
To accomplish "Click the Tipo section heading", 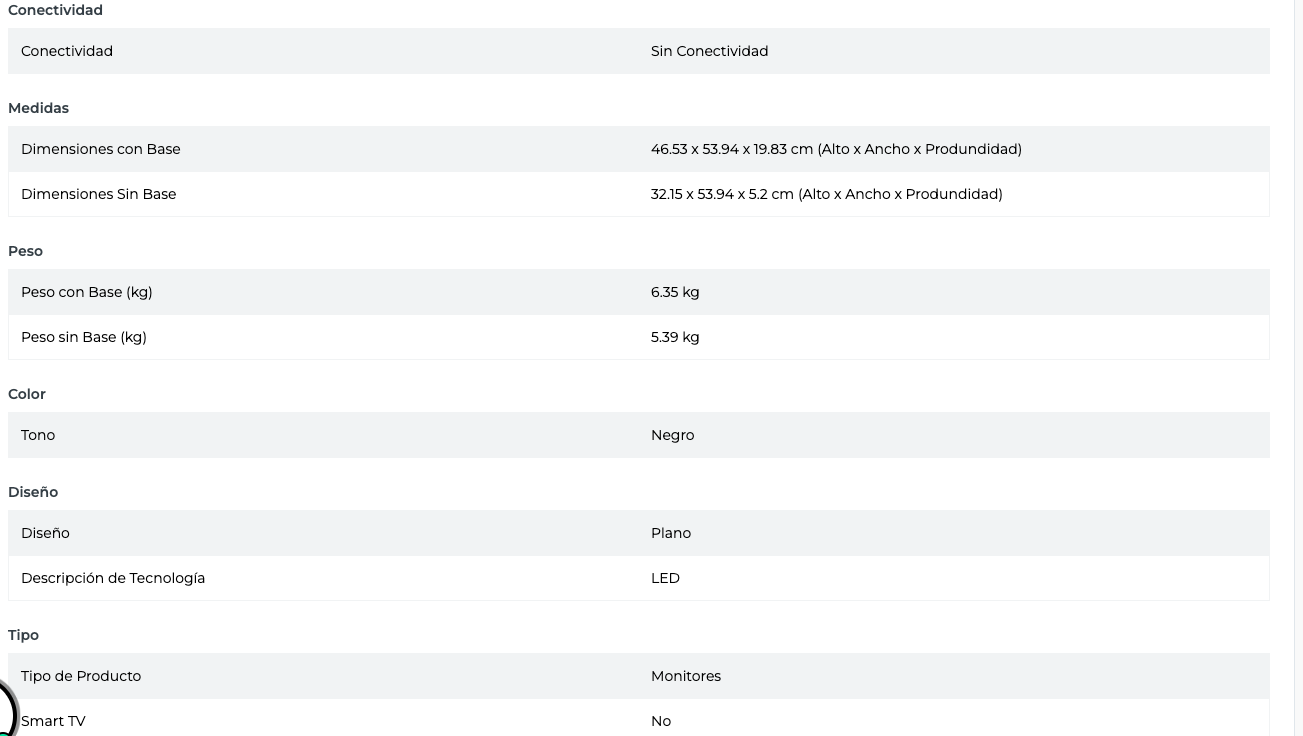I will pos(23,635).
